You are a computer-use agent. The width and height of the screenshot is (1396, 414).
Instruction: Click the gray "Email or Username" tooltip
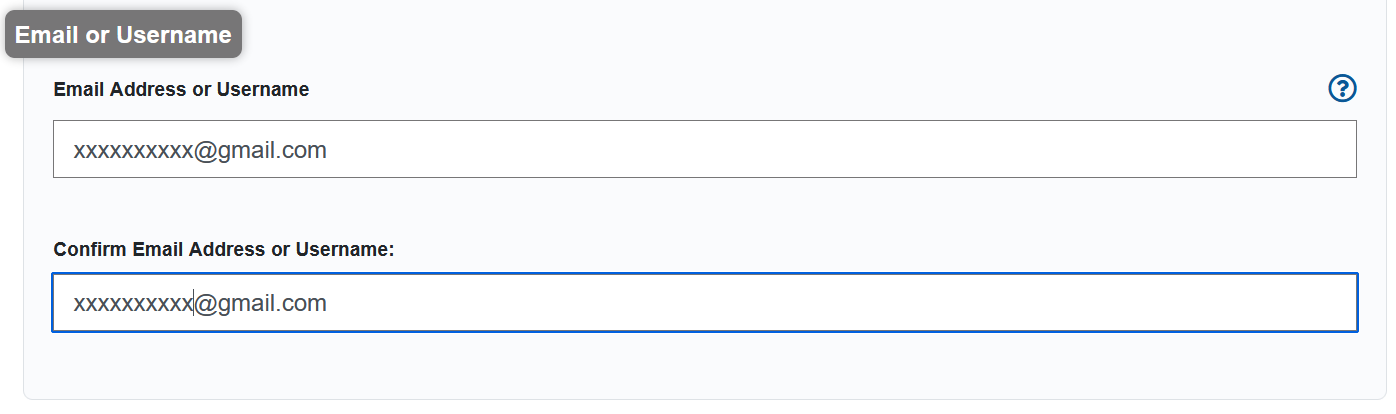[x=123, y=35]
